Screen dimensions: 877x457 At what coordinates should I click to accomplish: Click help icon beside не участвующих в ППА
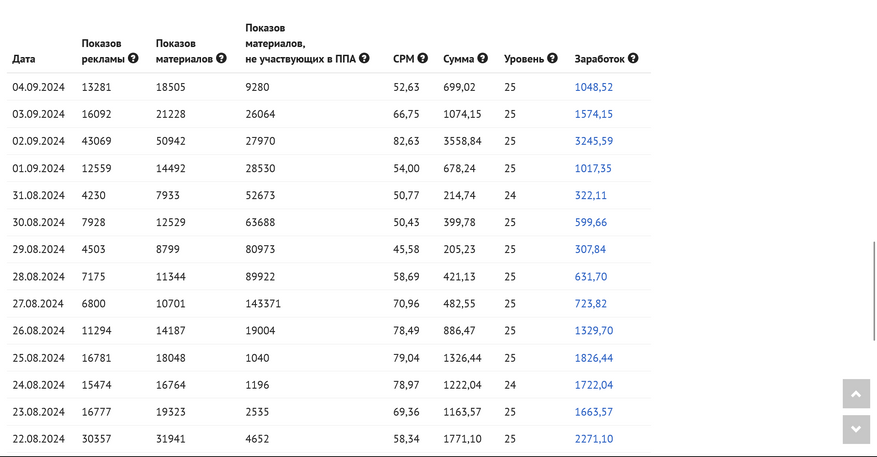[x=364, y=59]
